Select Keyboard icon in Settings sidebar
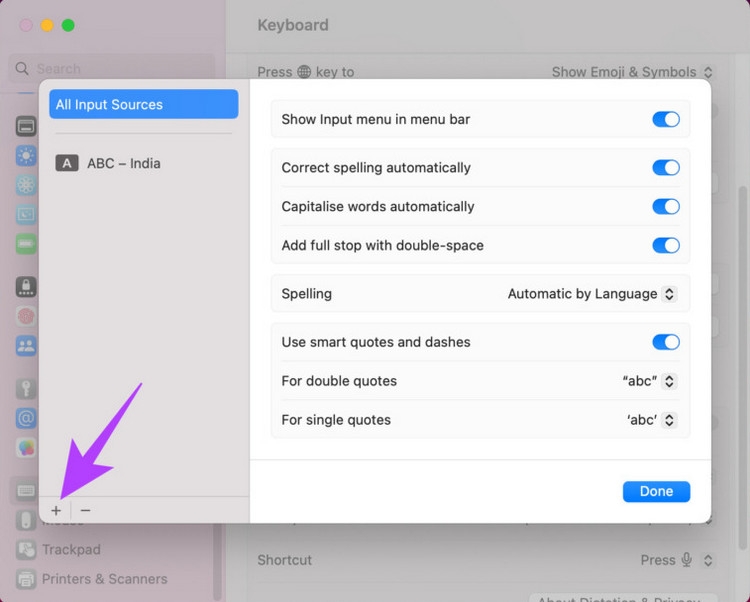Image resolution: width=750 pixels, height=602 pixels. pyautogui.click(x=26, y=491)
